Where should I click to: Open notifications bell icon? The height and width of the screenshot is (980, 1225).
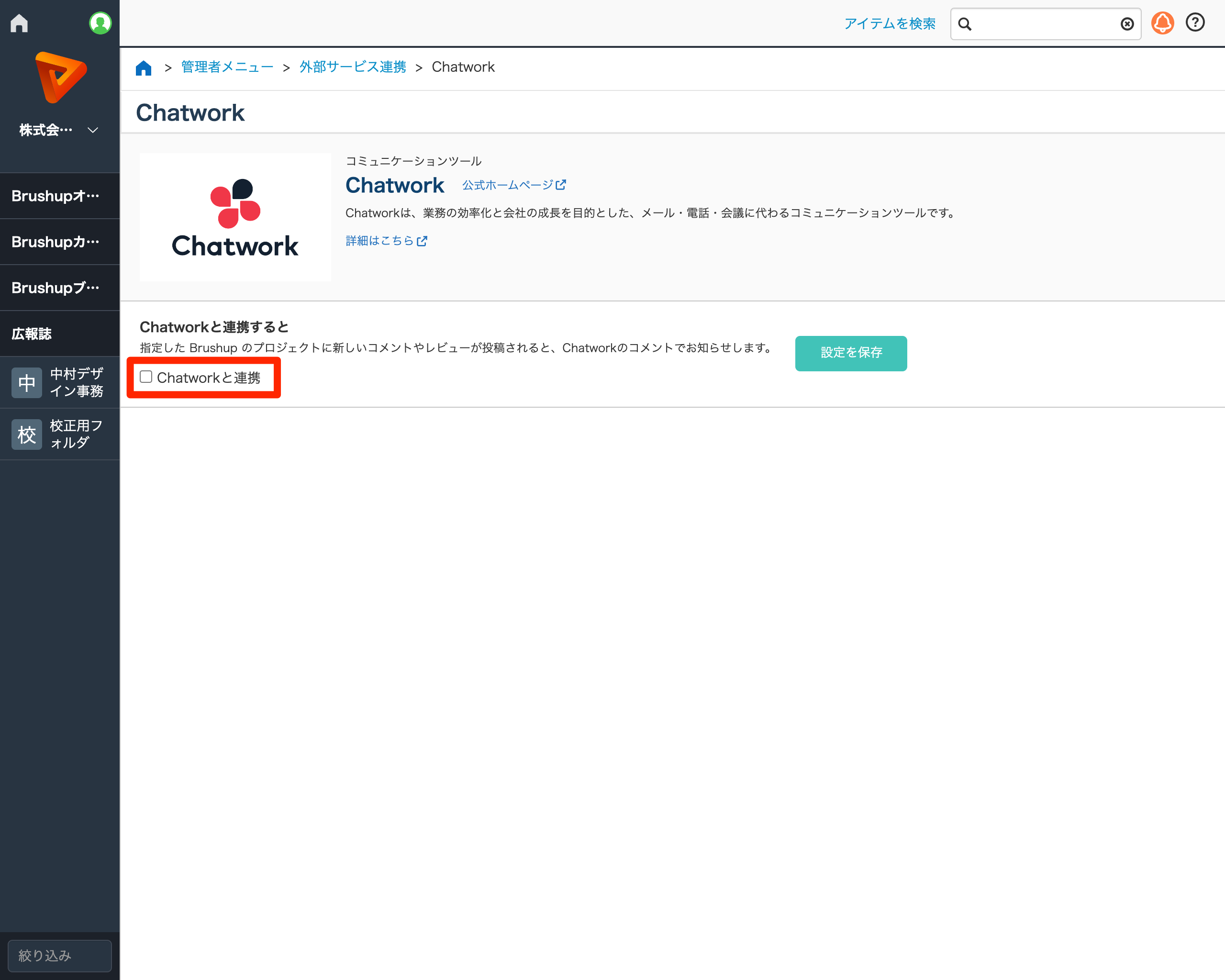pos(1162,23)
